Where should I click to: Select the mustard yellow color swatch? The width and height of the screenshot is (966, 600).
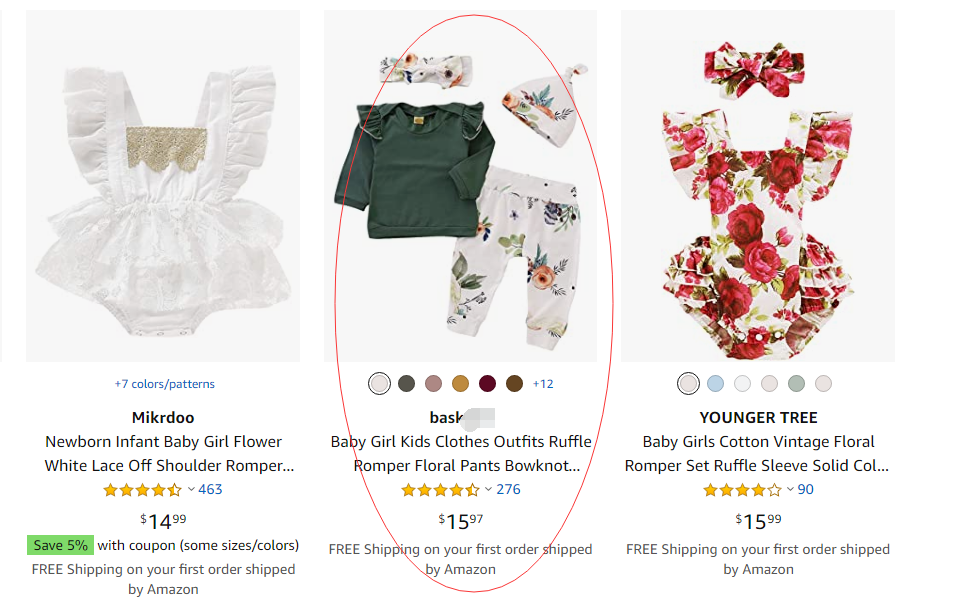pyautogui.click(x=460, y=384)
